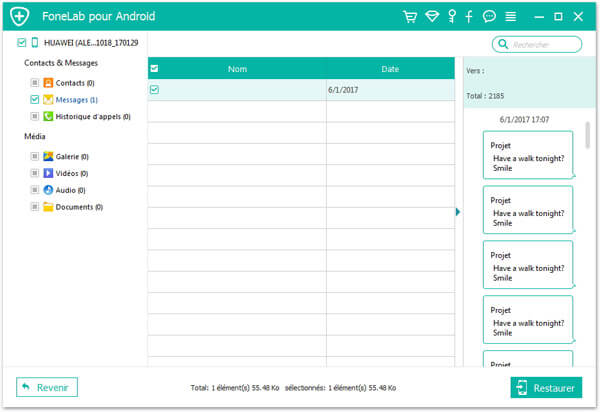Click the Restaurer button
Viewport: 600px width, 412px height.
coord(546,388)
